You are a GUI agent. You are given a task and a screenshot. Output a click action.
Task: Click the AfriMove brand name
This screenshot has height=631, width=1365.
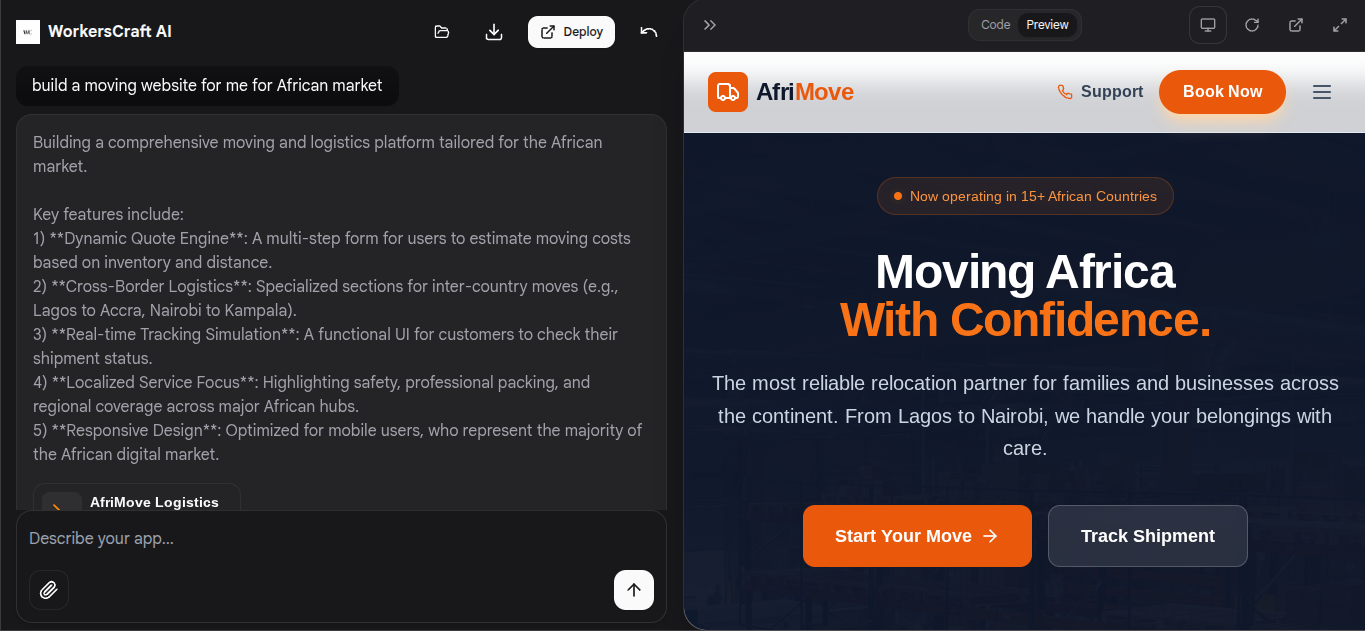805,92
